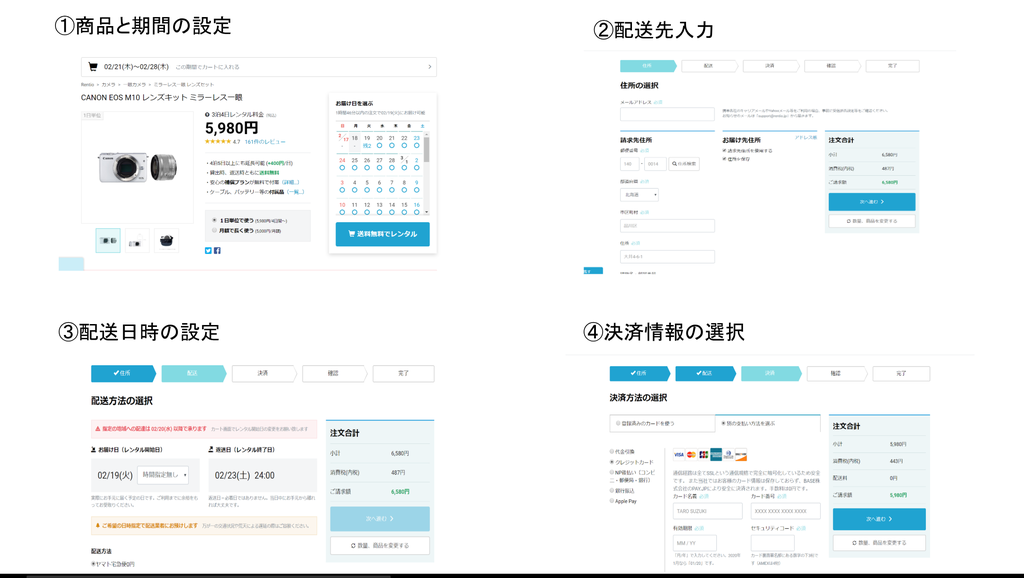Pick the availability circle under date 25

pyautogui.click(x=355, y=168)
